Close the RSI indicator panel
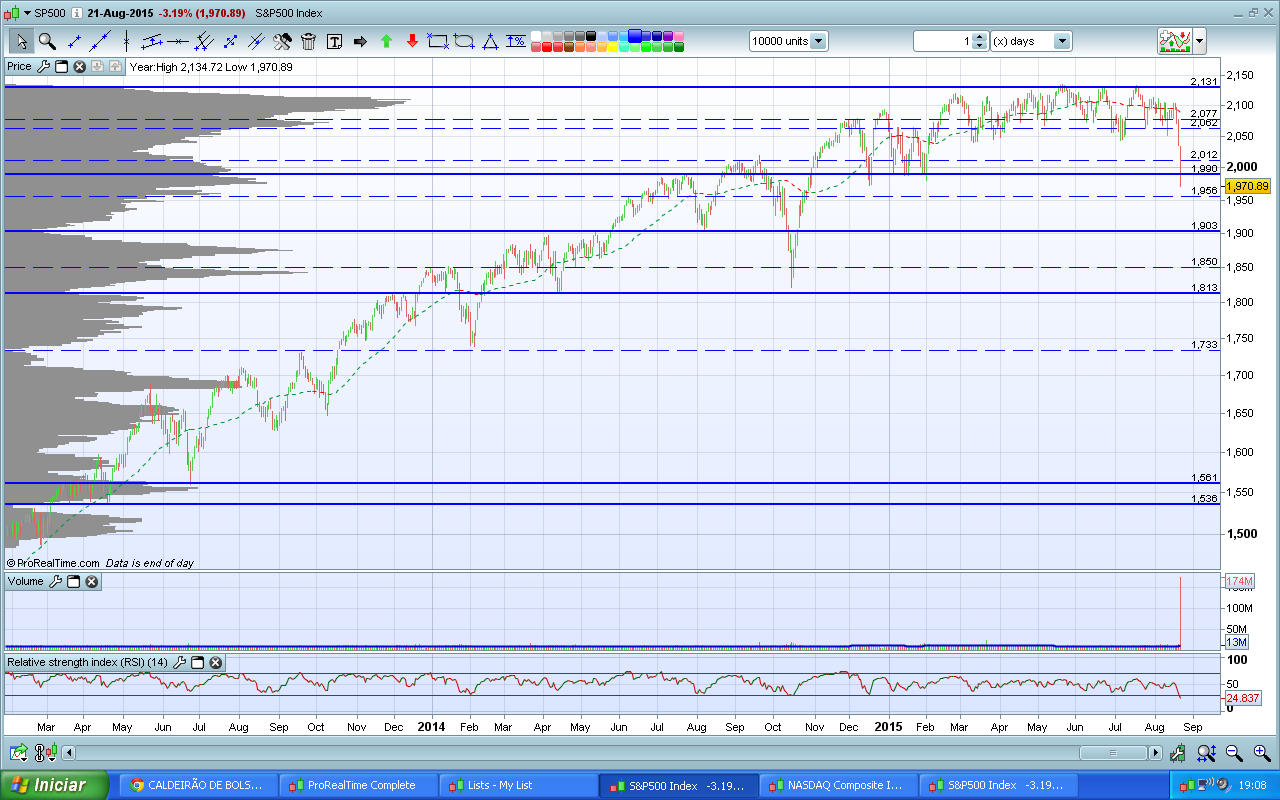1280x800 pixels. tap(215, 662)
